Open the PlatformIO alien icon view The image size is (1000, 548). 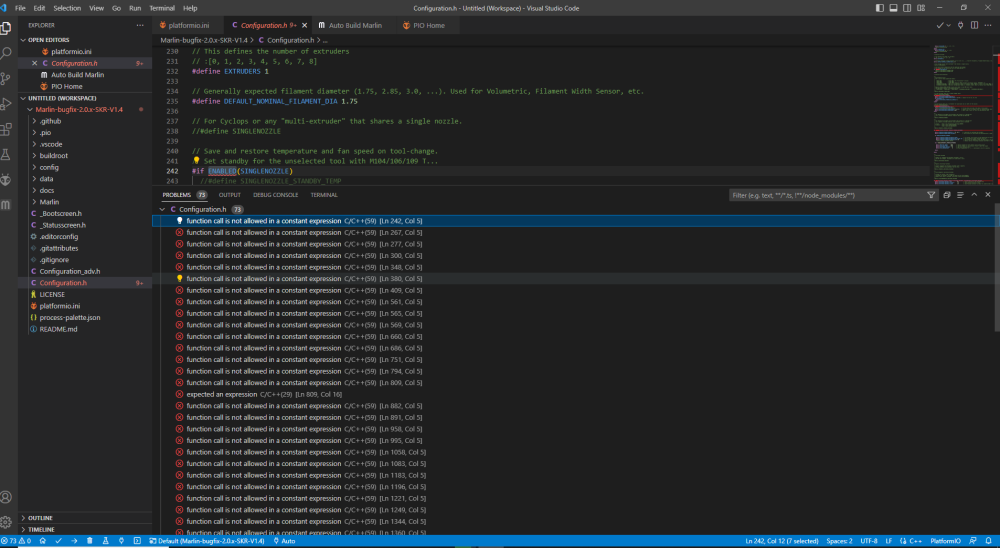click(7, 179)
